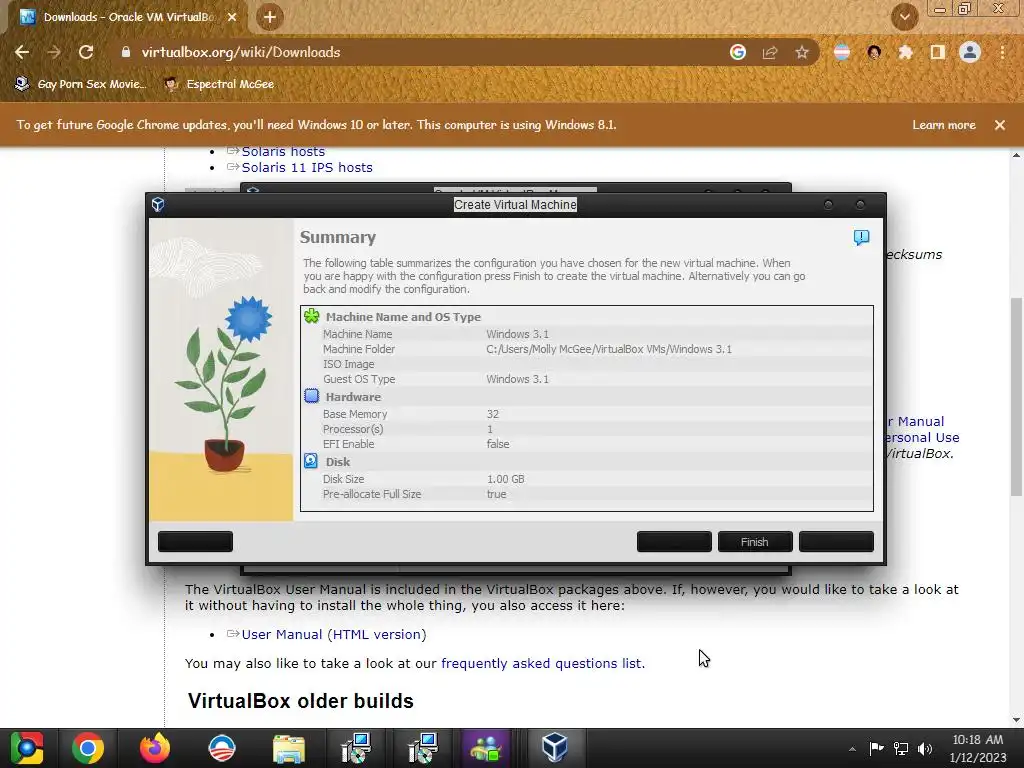Select the Base Memory value 32
Viewport: 1024px width, 768px height.
492,414
